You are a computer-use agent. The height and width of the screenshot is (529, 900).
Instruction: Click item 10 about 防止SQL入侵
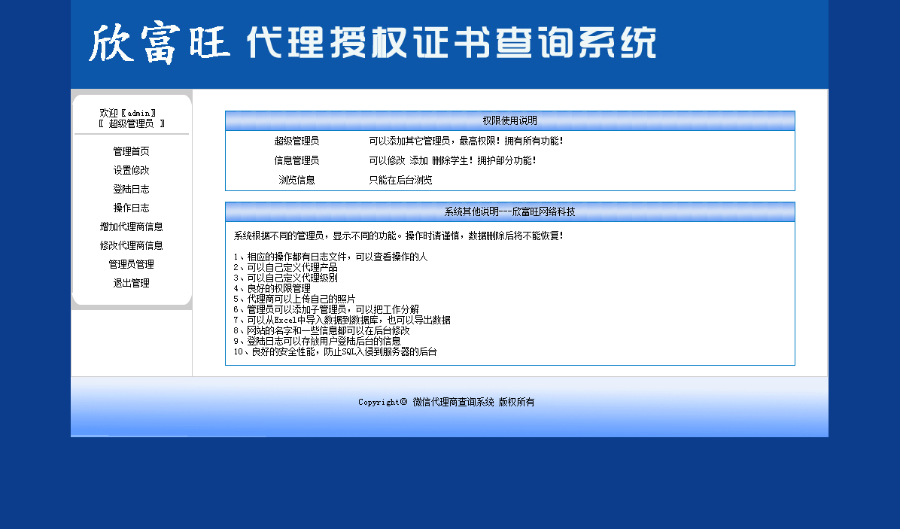click(x=335, y=352)
